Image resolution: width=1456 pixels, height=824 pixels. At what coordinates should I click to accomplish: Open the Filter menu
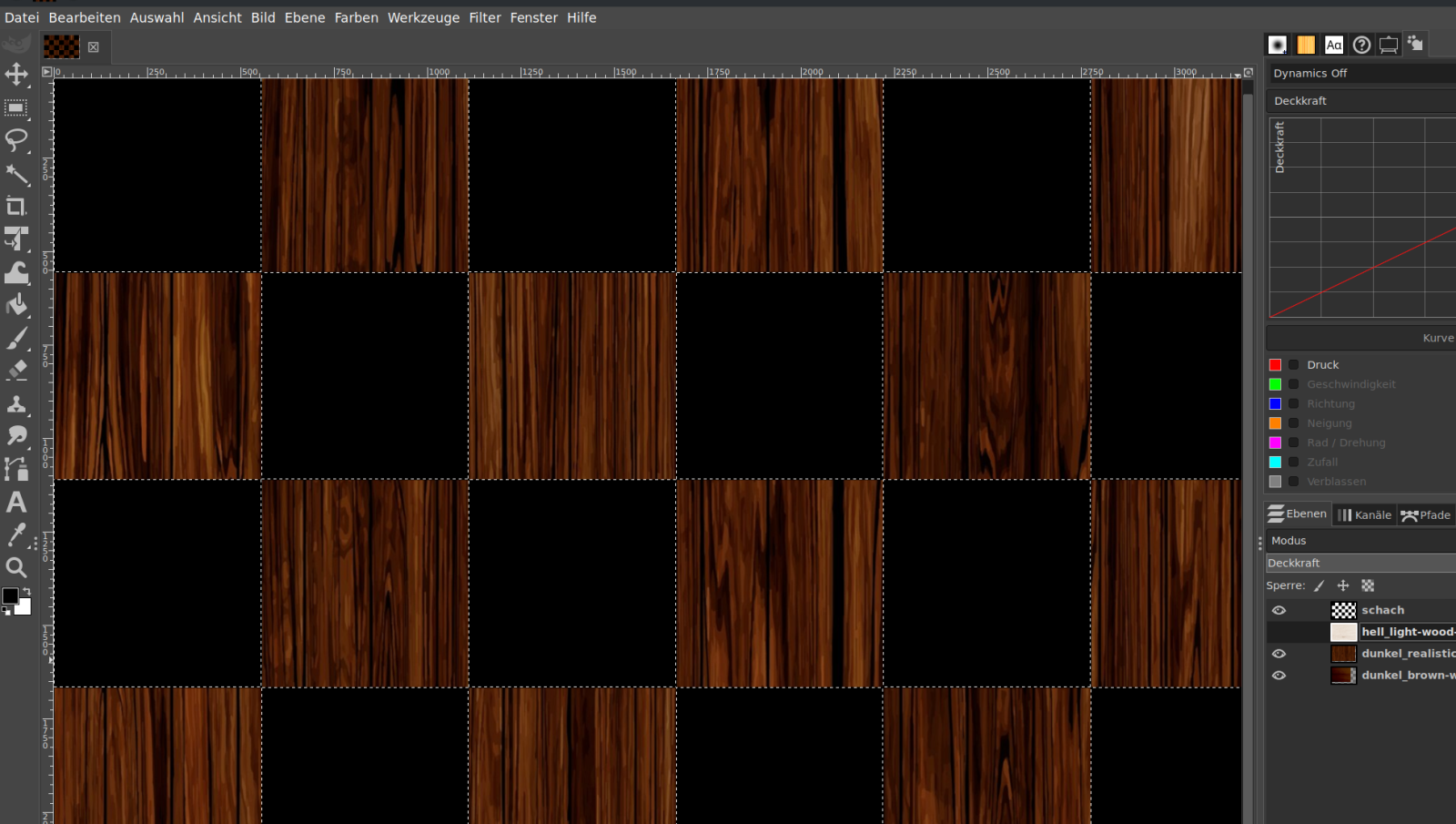pyautogui.click(x=485, y=17)
